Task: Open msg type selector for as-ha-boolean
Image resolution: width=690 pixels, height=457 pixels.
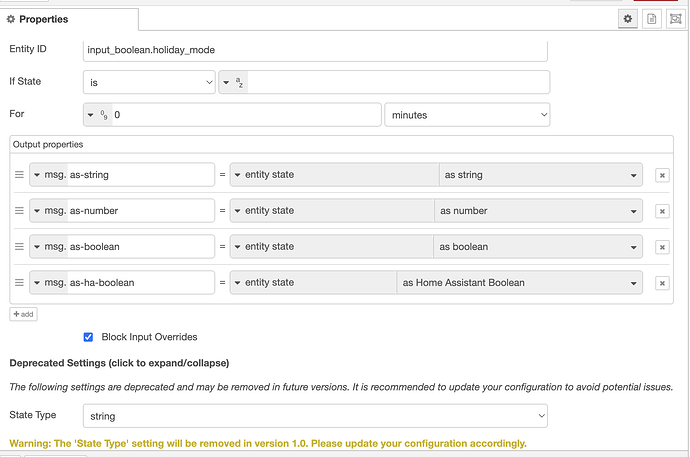Action: [x=49, y=283]
